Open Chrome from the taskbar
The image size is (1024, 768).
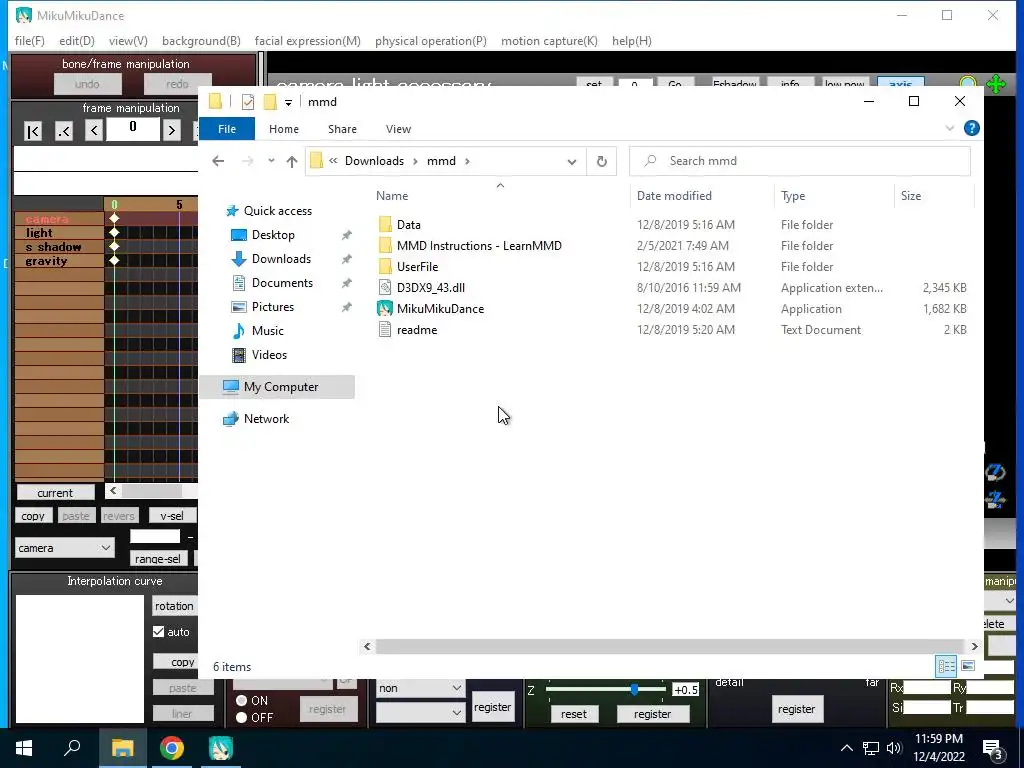click(172, 748)
